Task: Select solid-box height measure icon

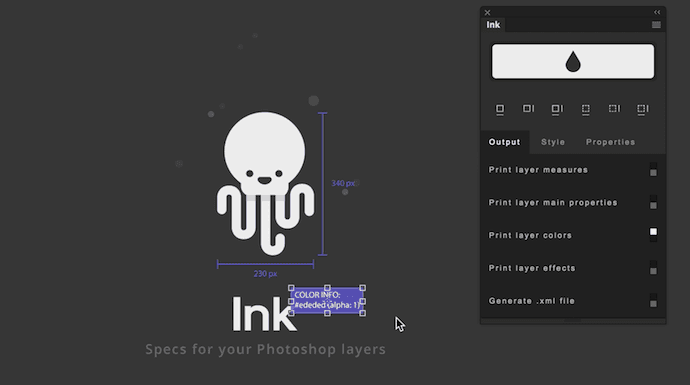Action: (x=528, y=109)
